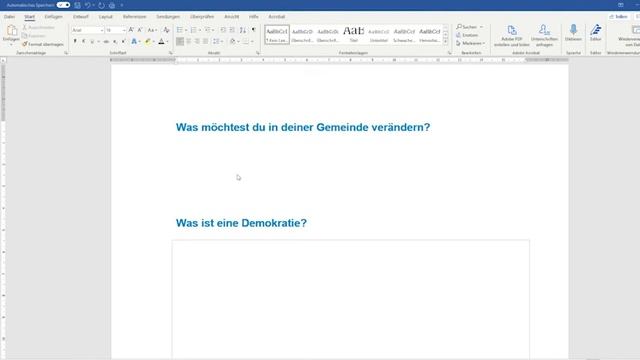Click the Adobe PDF erstellen und teilen icon

point(512,30)
